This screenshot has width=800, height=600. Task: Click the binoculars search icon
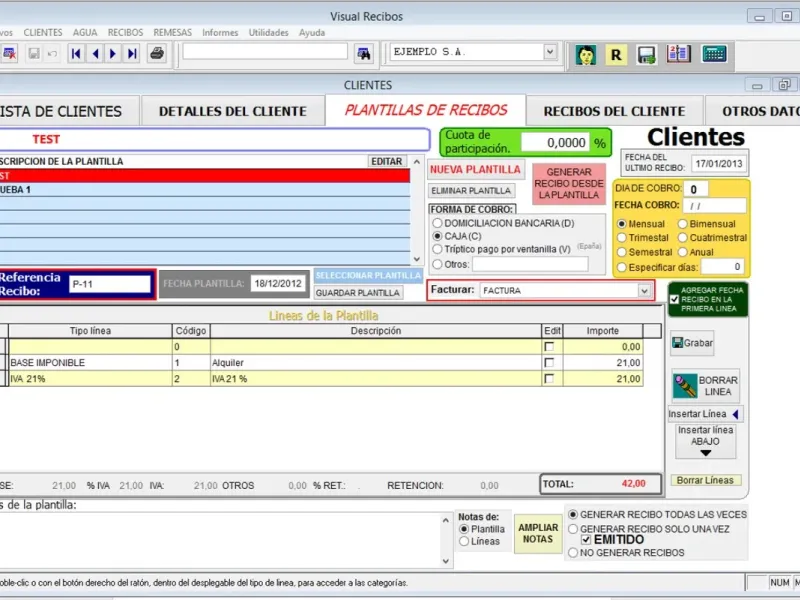coord(364,54)
